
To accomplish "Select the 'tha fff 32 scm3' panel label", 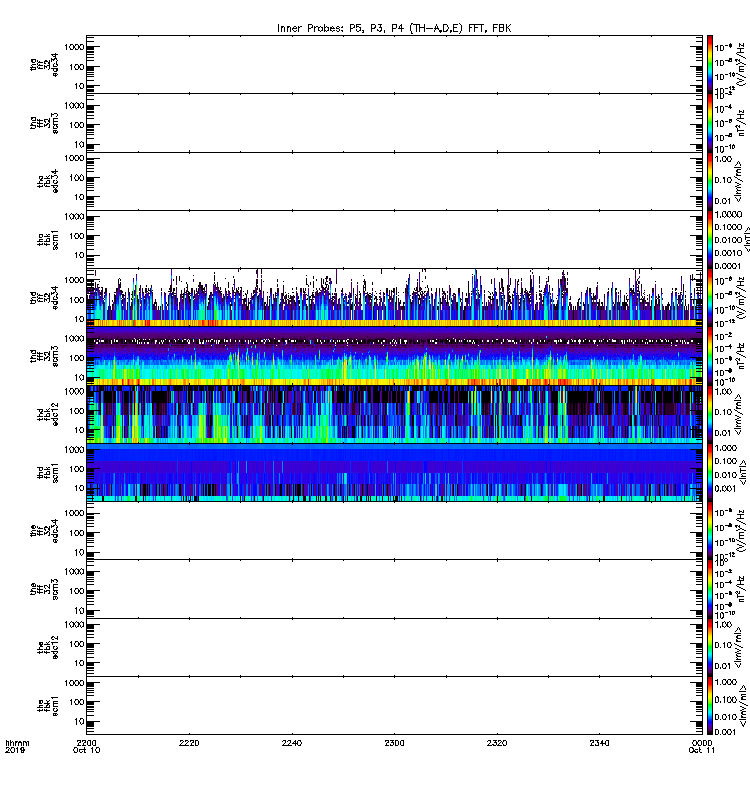I will (x=44, y=123).
